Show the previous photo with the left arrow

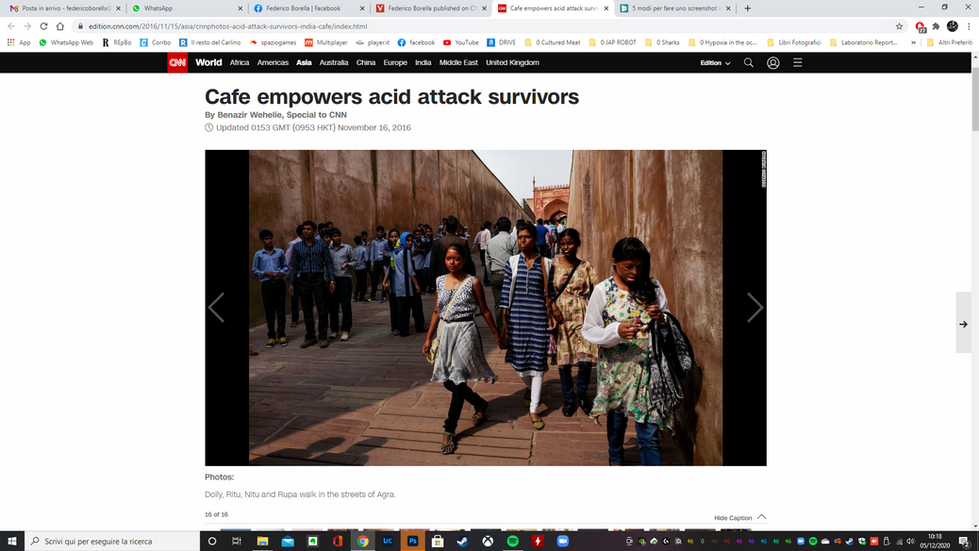216,307
